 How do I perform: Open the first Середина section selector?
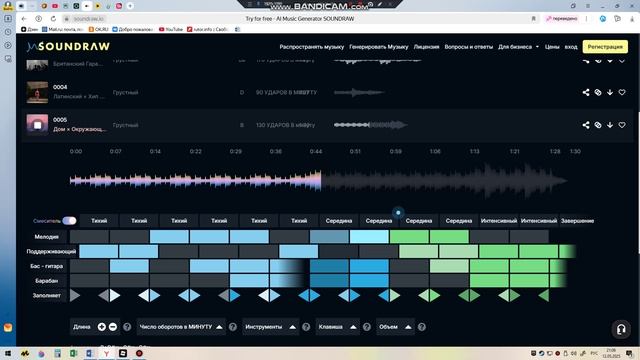coord(339,221)
